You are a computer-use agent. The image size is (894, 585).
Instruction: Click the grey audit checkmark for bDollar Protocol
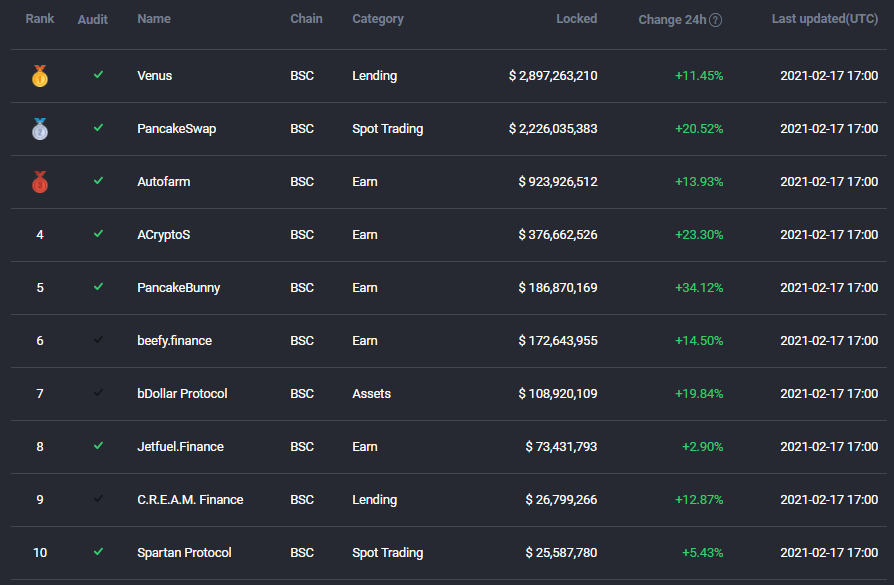click(x=99, y=393)
